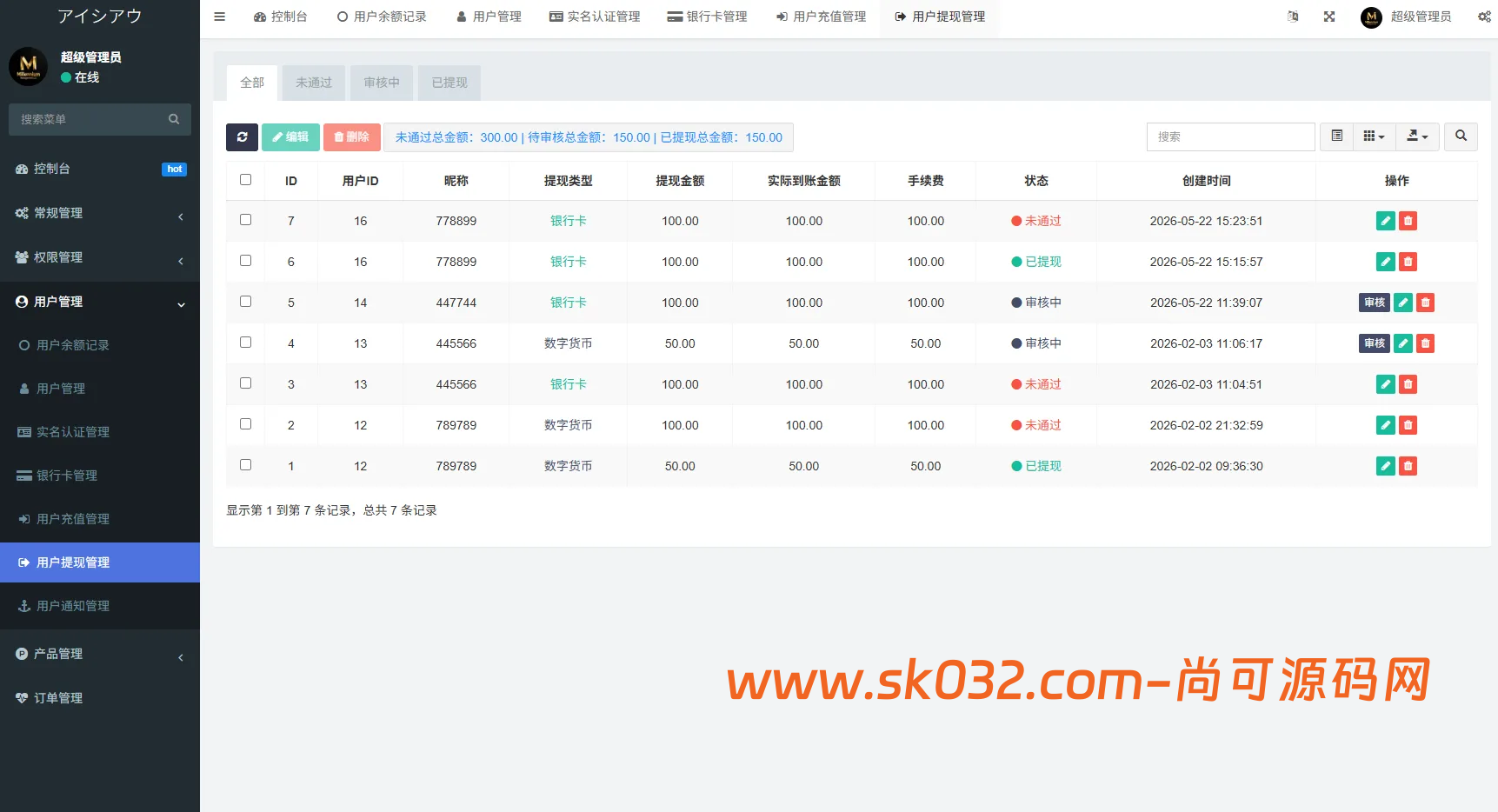Switch to the 用户余额记录 top tab
Screen dimensions: 1498x812
point(382,17)
